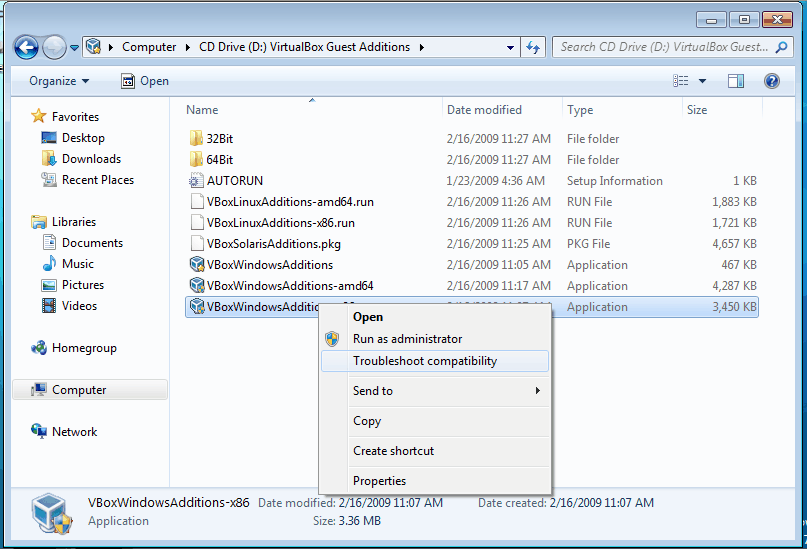Click the Forward navigation arrow button
The height and width of the screenshot is (549, 807).
tap(54, 47)
